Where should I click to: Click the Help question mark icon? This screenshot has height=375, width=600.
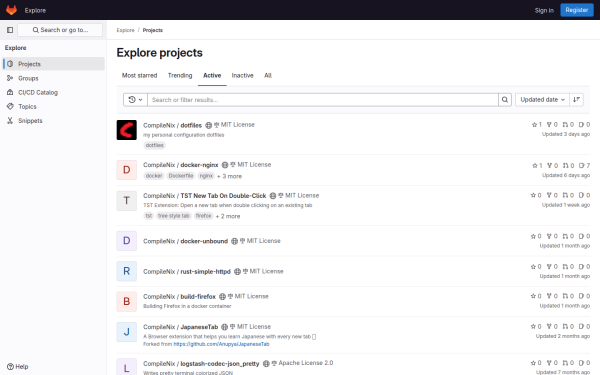(10, 367)
